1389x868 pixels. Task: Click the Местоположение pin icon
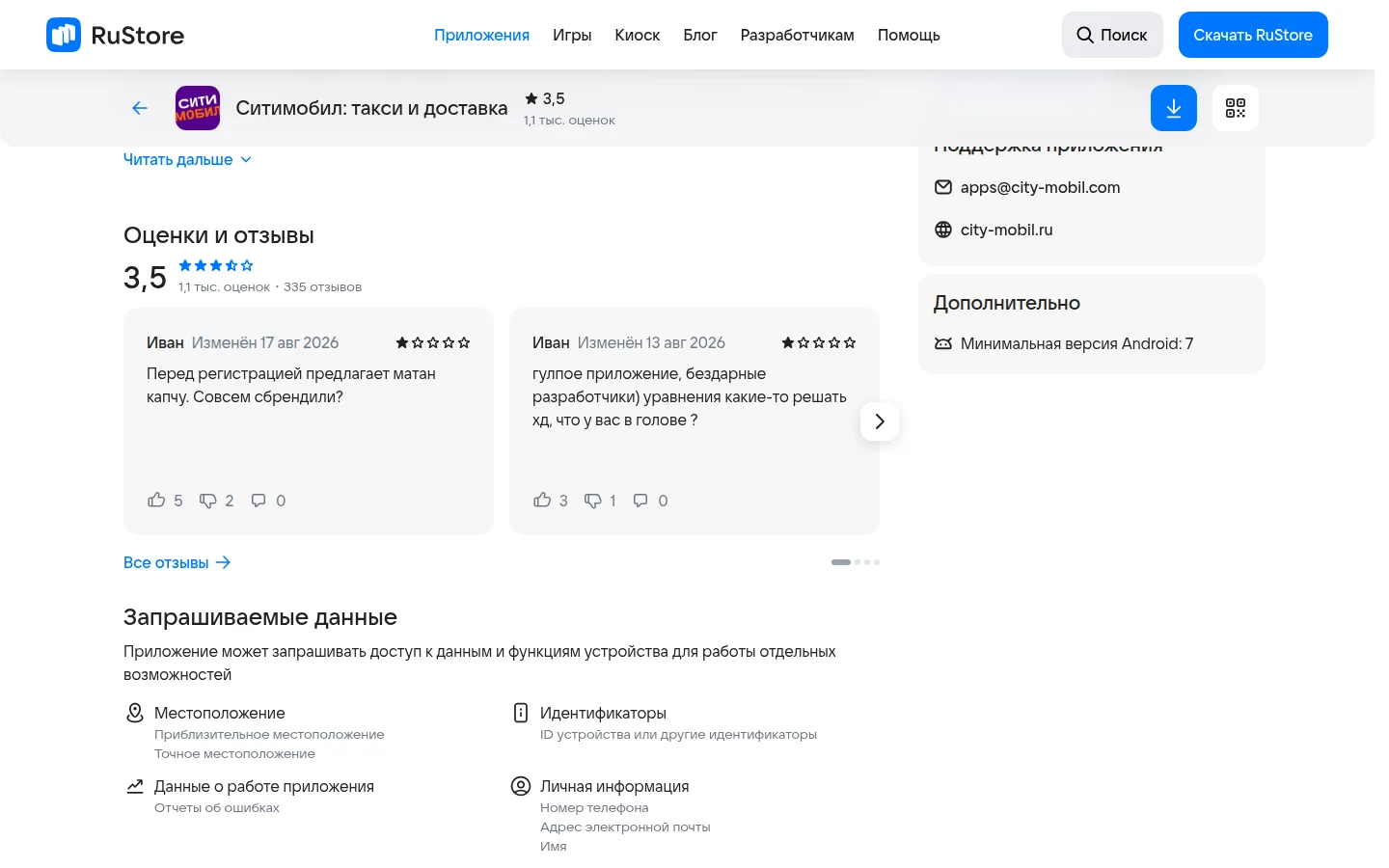(135, 713)
